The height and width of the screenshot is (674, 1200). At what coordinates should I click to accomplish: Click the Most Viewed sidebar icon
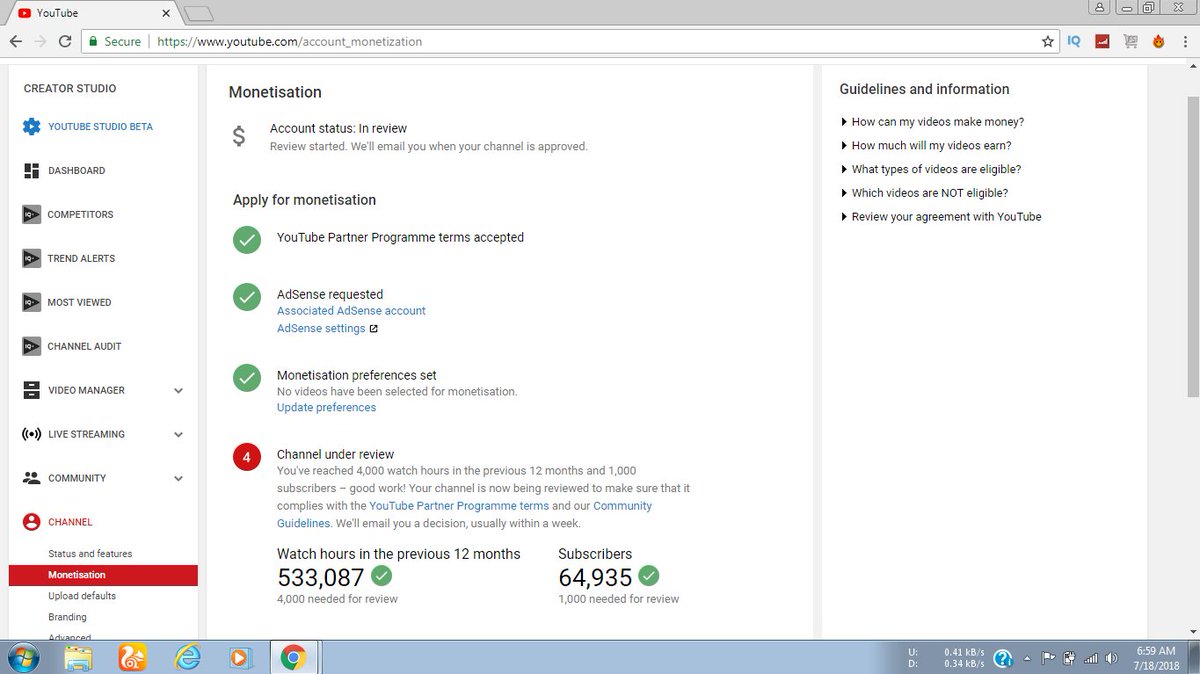(31, 302)
